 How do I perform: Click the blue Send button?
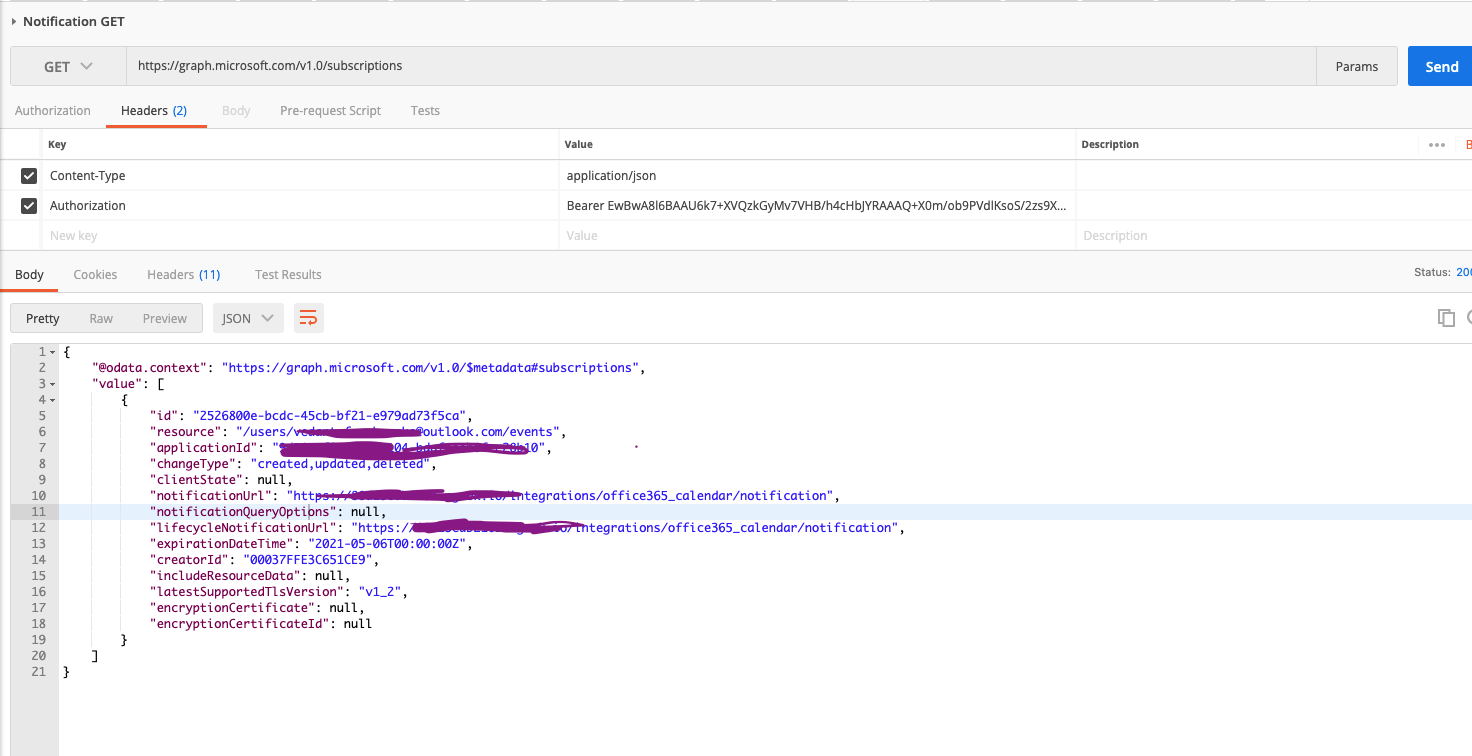[1440, 67]
